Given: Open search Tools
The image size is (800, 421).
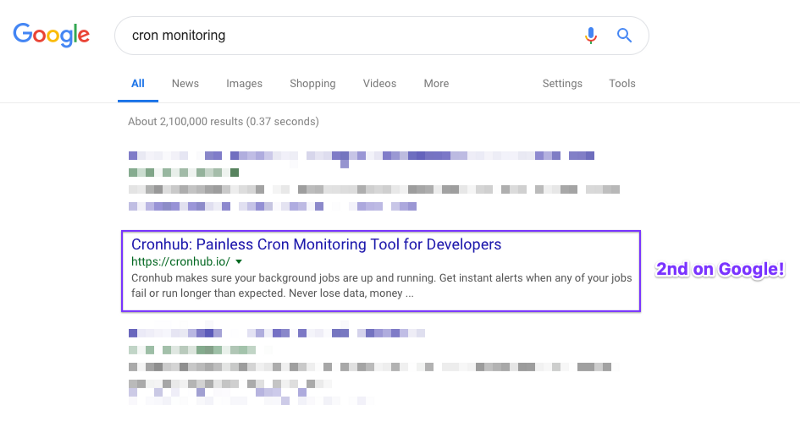Looking at the screenshot, I should coord(622,84).
